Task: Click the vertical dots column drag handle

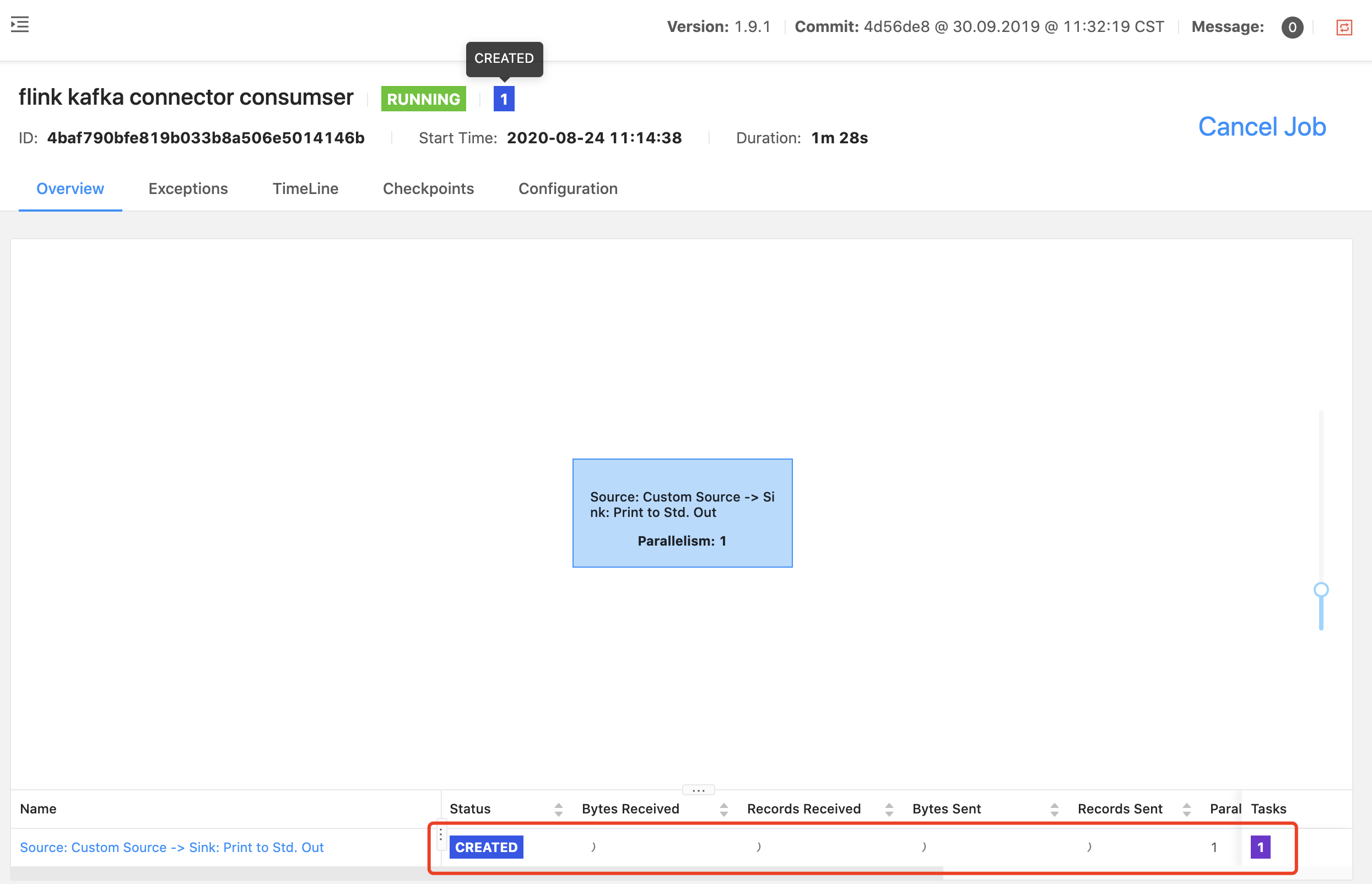Action: click(441, 834)
